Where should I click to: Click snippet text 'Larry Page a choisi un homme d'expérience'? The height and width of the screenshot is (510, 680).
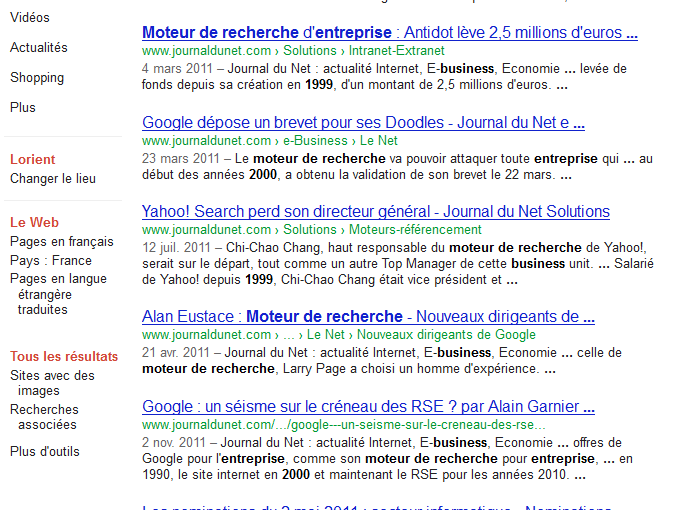click(x=411, y=369)
